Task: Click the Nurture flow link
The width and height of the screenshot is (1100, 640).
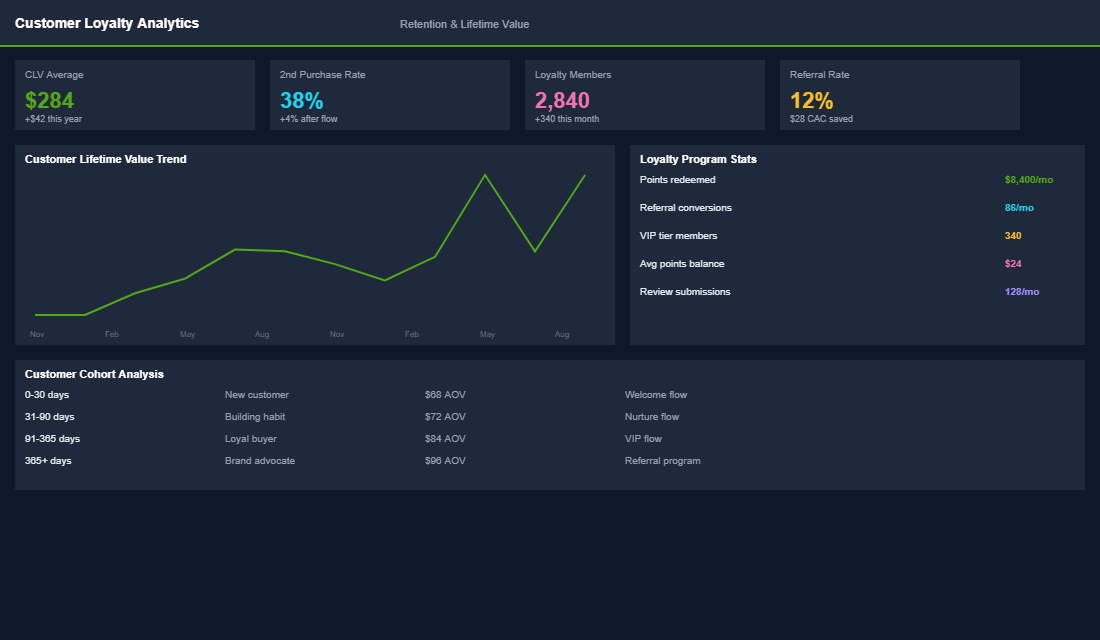Action: tap(652, 417)
